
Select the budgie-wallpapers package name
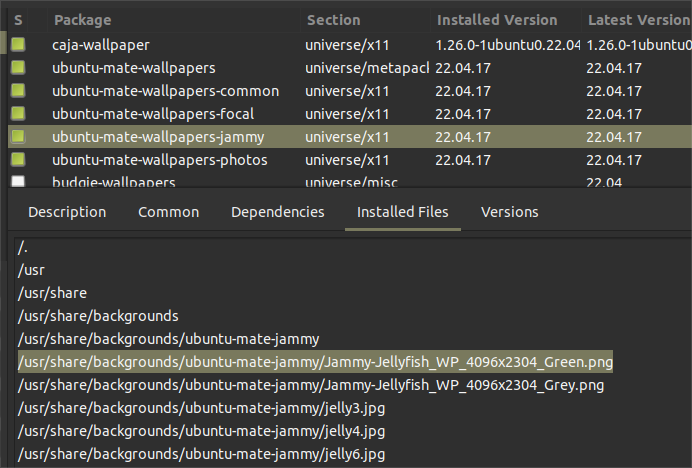coord(113,182)
